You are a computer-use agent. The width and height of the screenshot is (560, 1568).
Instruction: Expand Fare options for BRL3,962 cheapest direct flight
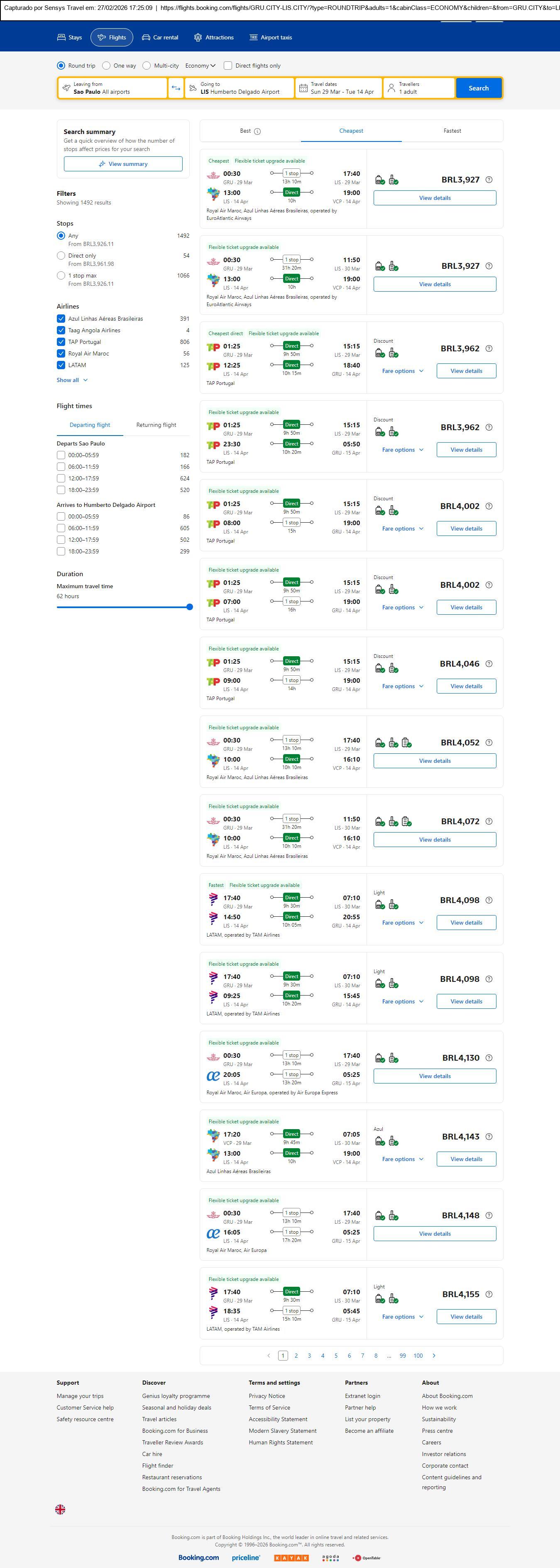pyautogui.click(x=402, y=371)
